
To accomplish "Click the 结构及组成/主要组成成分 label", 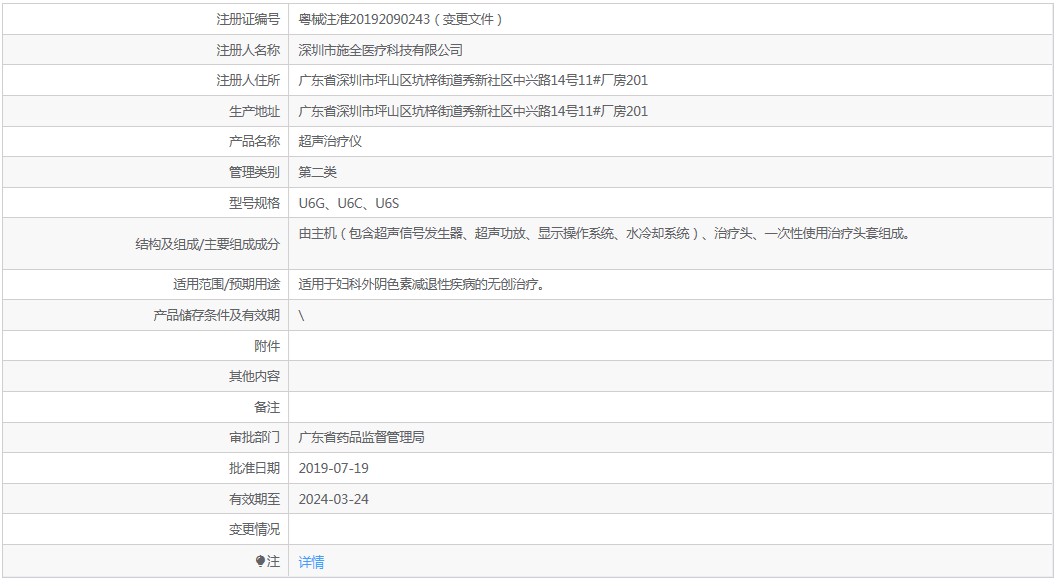I will click(x=208, y=244).
